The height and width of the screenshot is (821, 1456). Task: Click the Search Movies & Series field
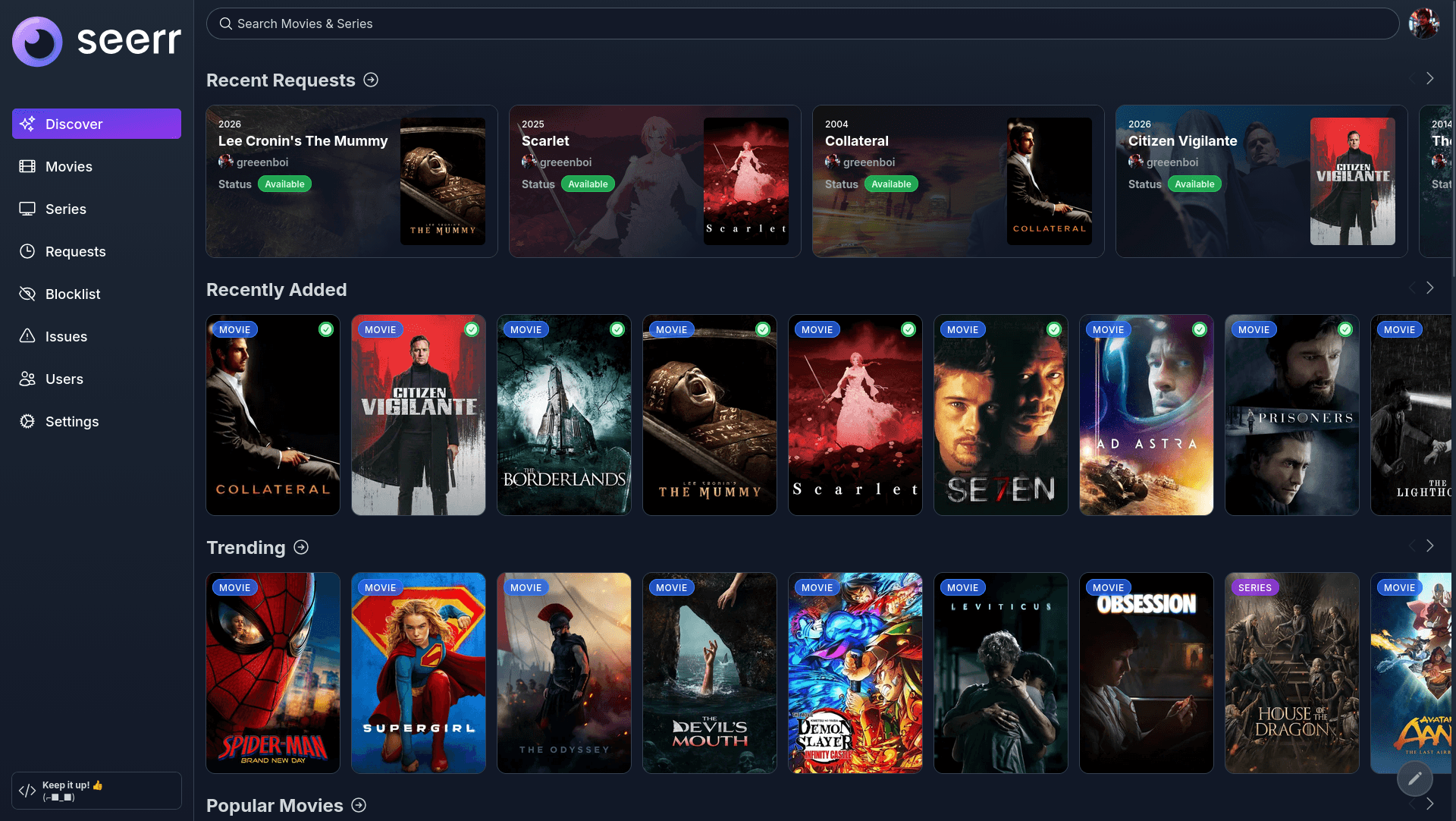click(x=802, y=24)
